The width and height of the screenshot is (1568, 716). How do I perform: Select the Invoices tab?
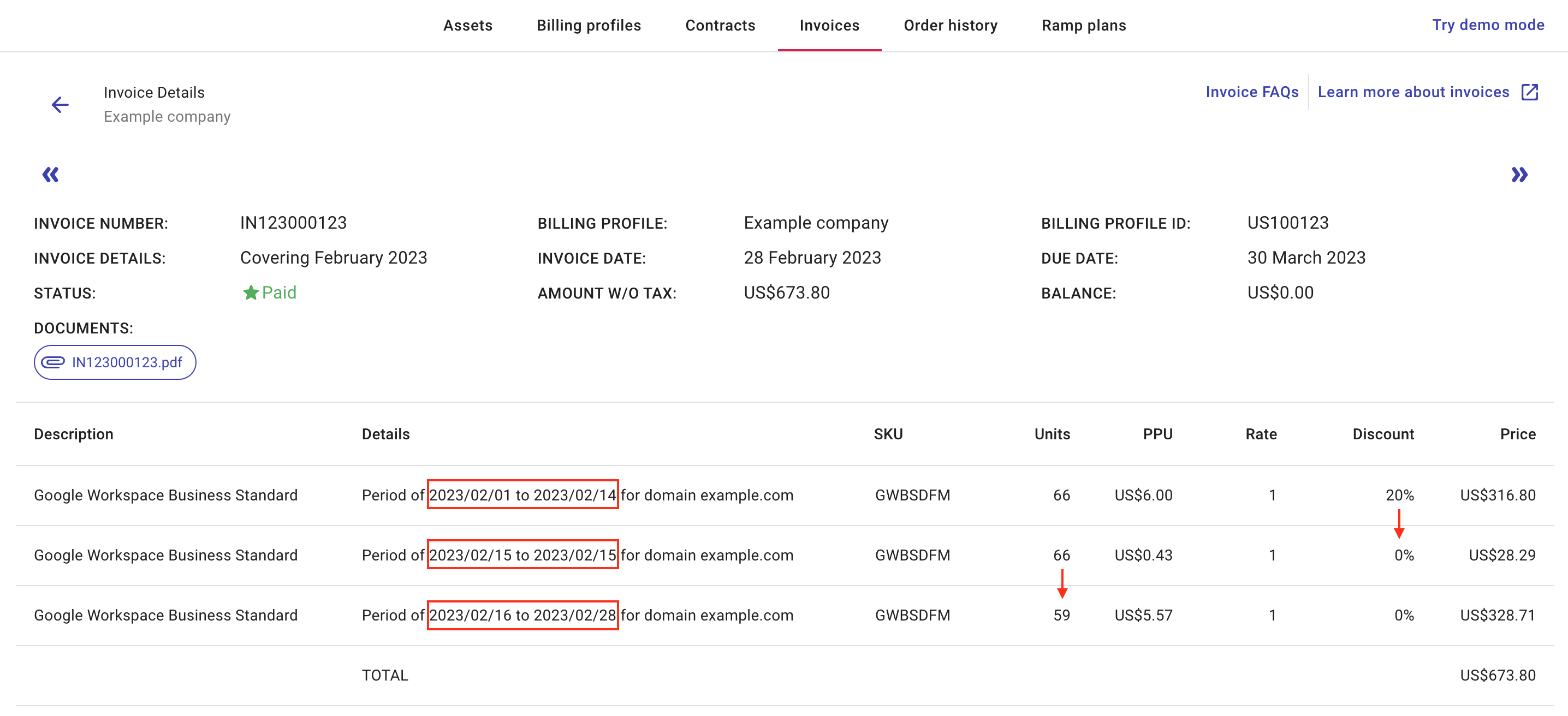(829, 25)
